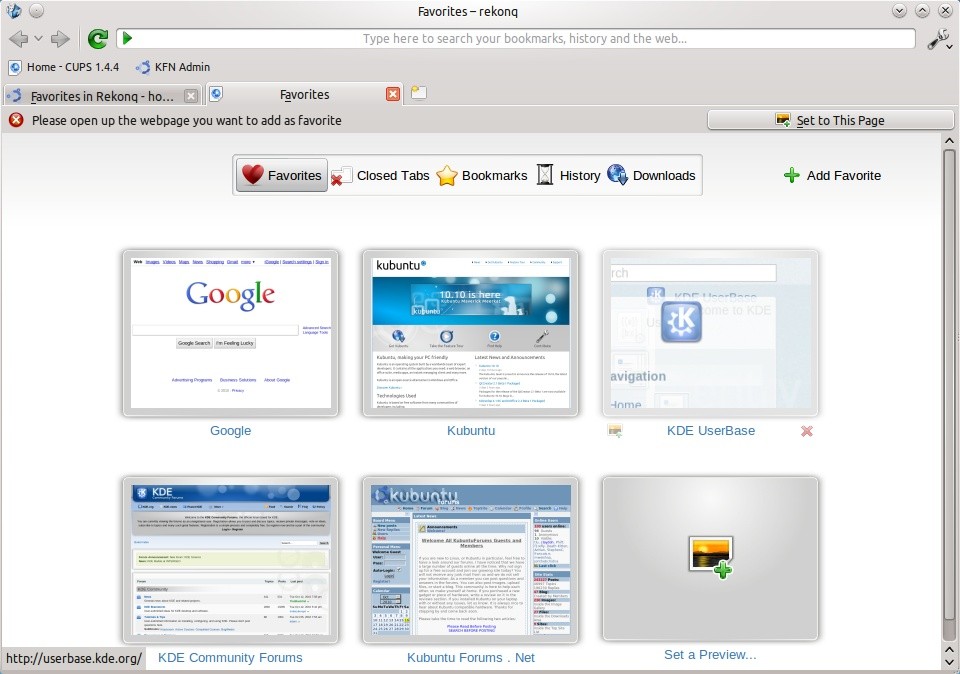Go back with the back arrow

18,39
